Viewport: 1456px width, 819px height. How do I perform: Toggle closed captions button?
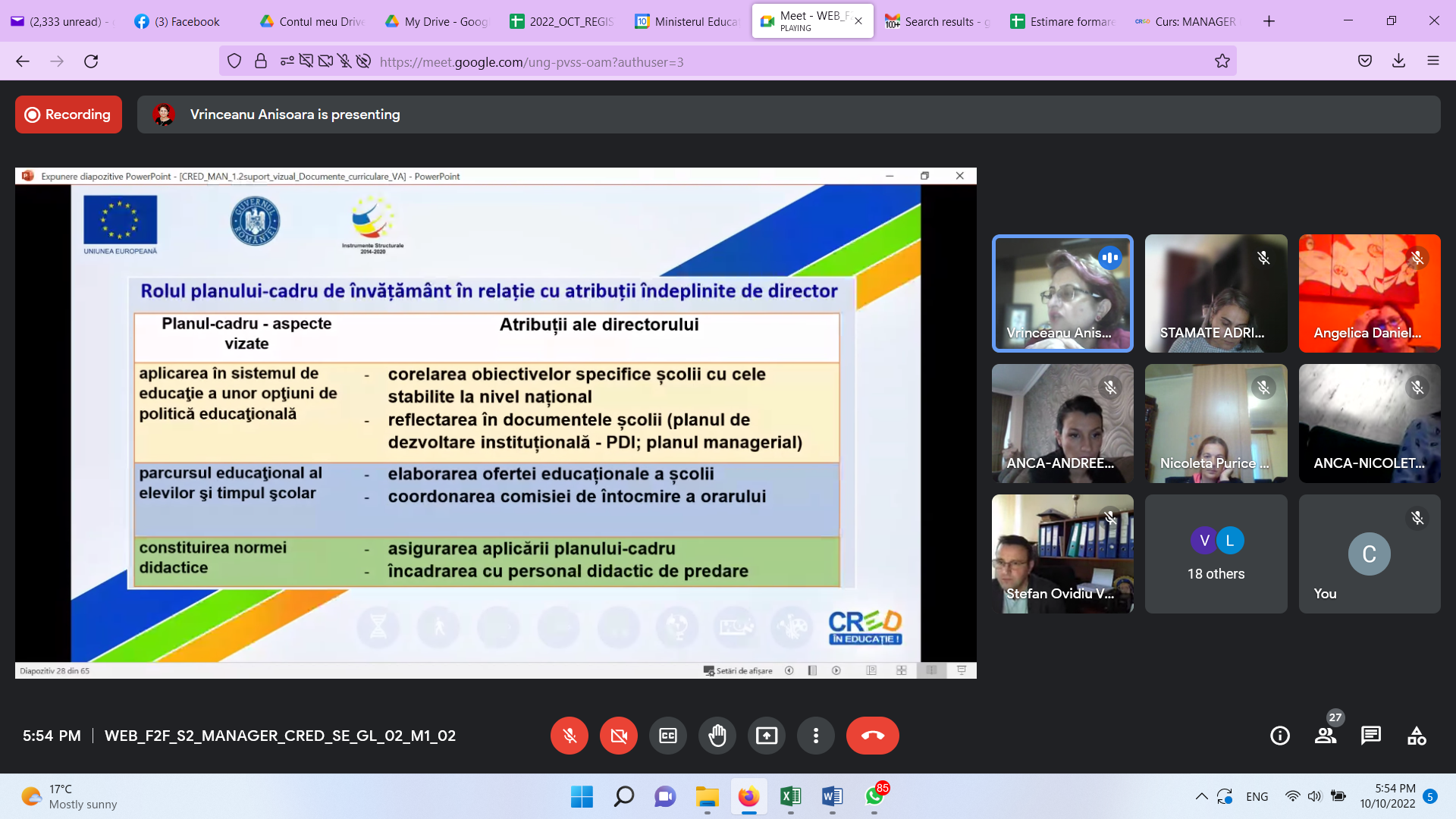pyautogui.click(x=668, y=736)
